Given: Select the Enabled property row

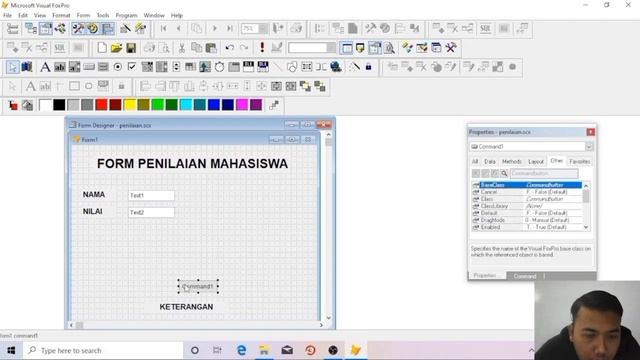Looking at the screenshot, I should (527, 227).
